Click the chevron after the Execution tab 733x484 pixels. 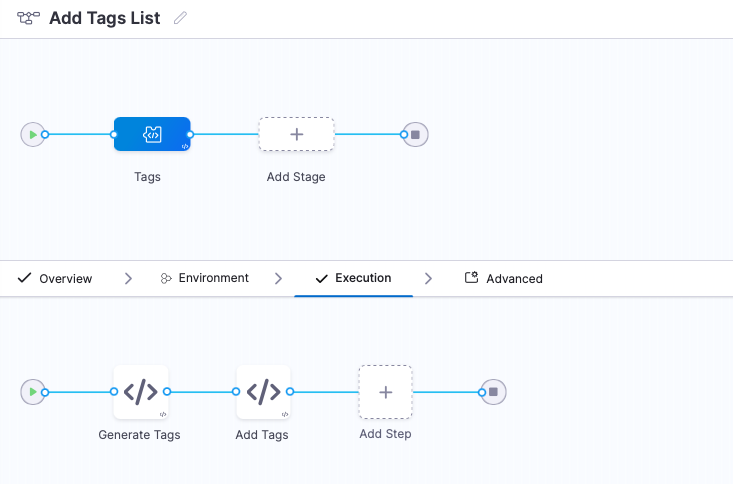428,279
